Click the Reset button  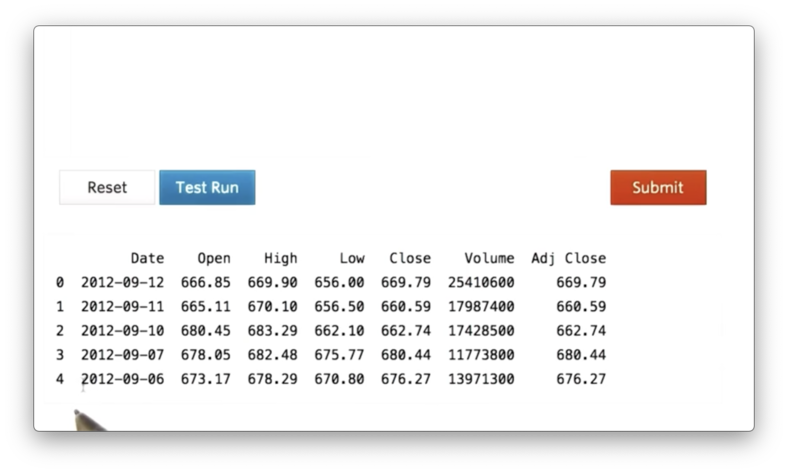tap(107, 187)
